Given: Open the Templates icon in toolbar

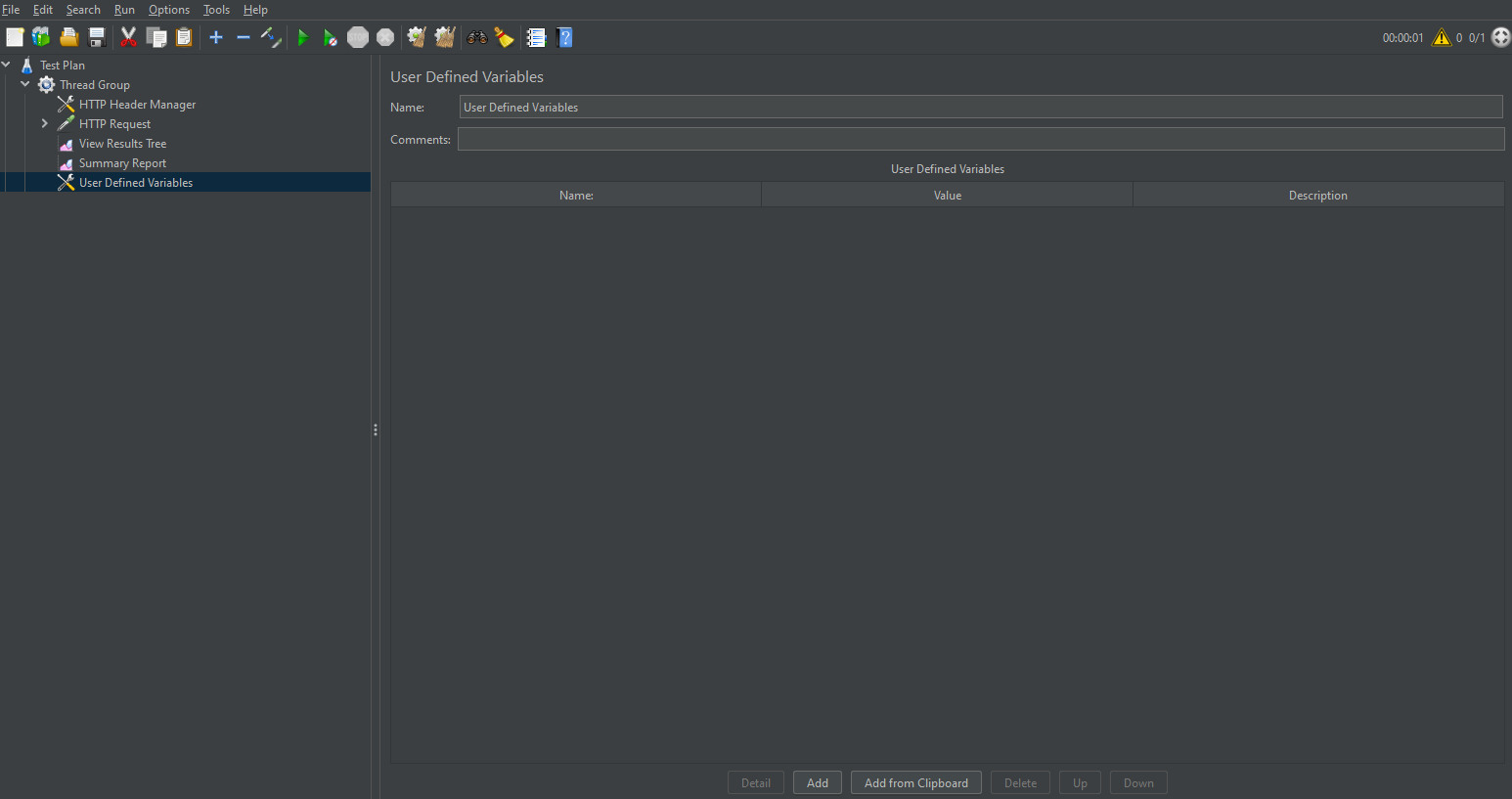Looking at the screenshot, I should pos(41,37).
